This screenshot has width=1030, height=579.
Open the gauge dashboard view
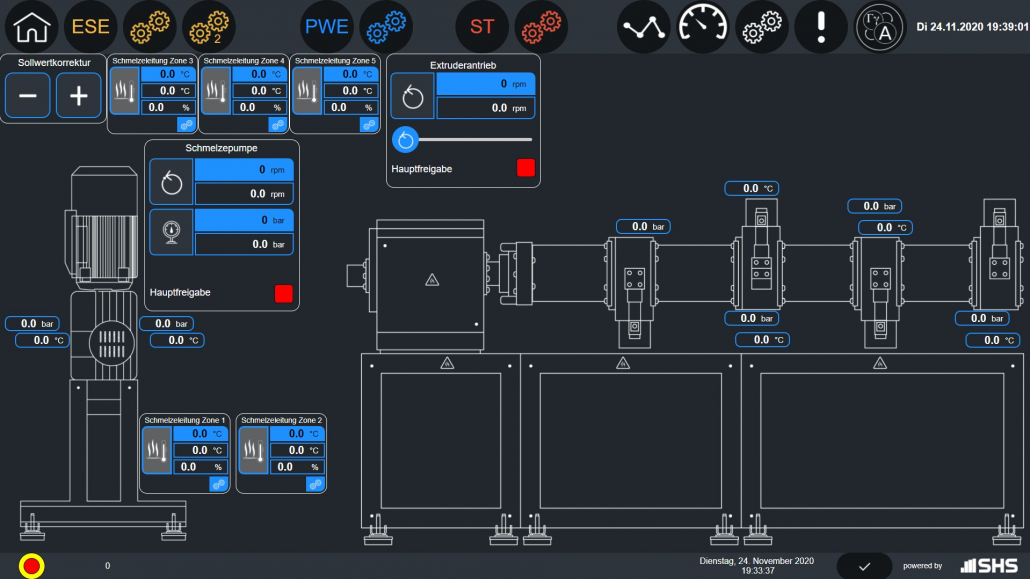(703, 27)
